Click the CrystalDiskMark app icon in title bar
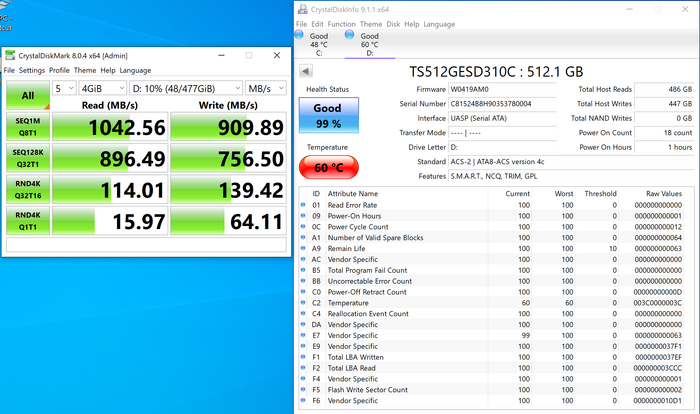This screenshot has height=414, width=700. (x=10, y=55)
